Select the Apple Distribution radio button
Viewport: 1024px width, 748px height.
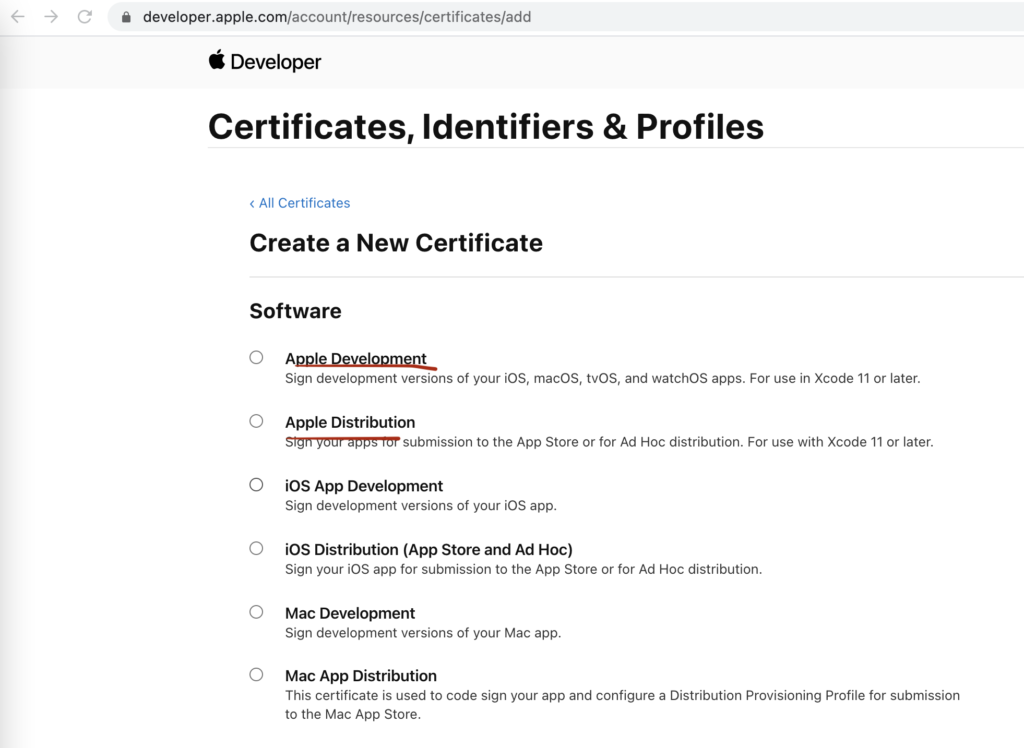[256, 421]
